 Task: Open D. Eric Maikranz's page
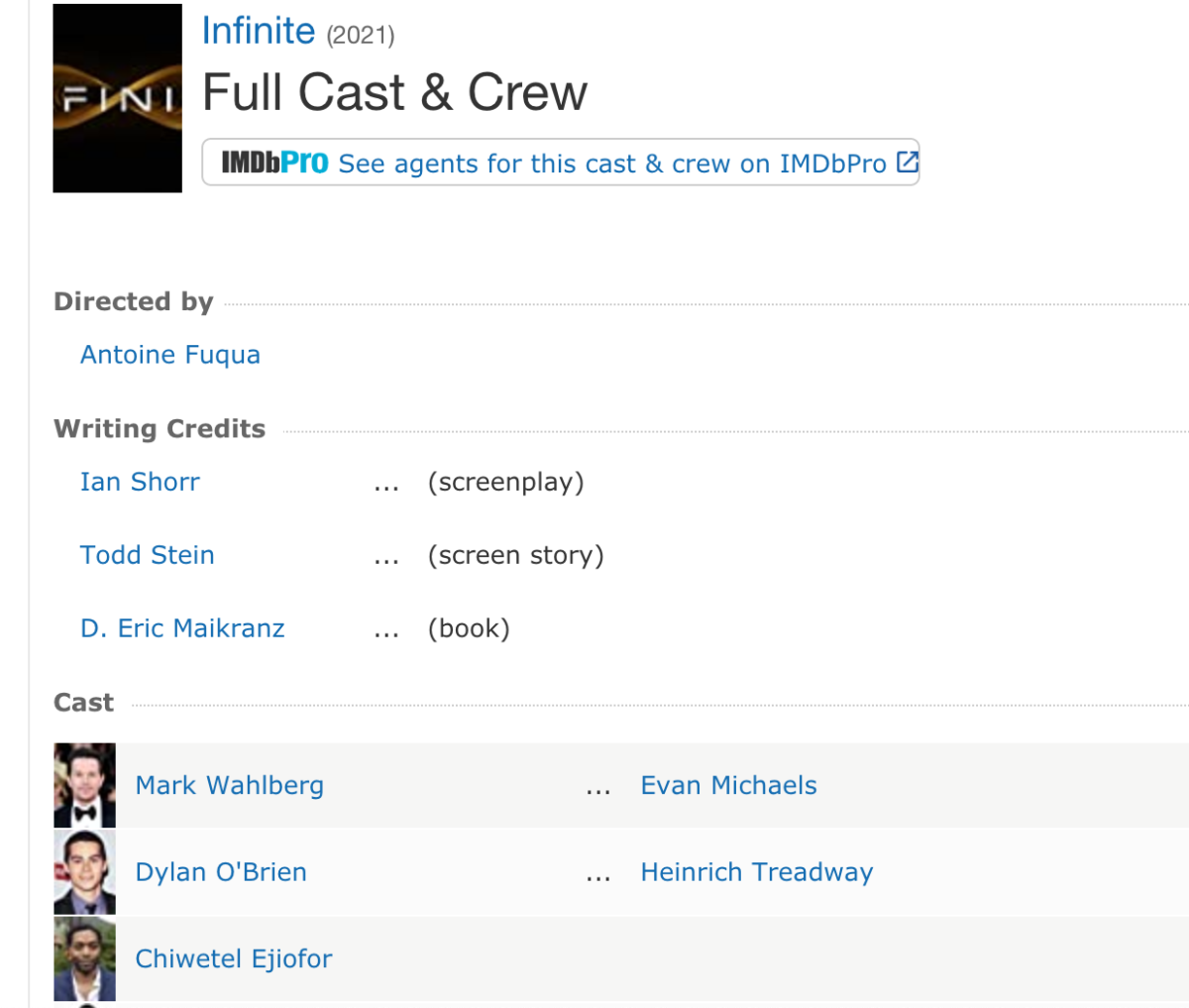click(182, 628)
